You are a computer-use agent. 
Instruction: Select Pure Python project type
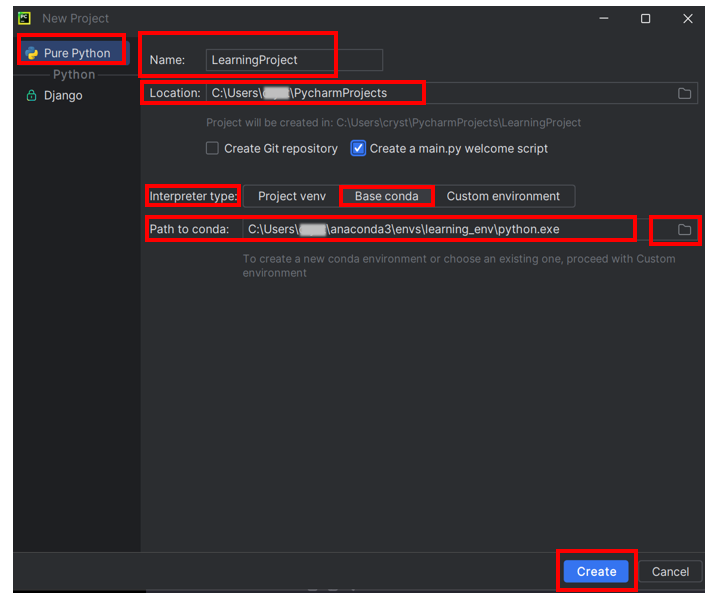coord(73,53)
